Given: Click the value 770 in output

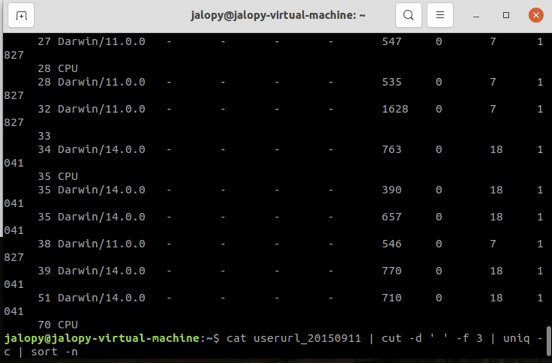Looking at the screenshot, I should 391,271.
